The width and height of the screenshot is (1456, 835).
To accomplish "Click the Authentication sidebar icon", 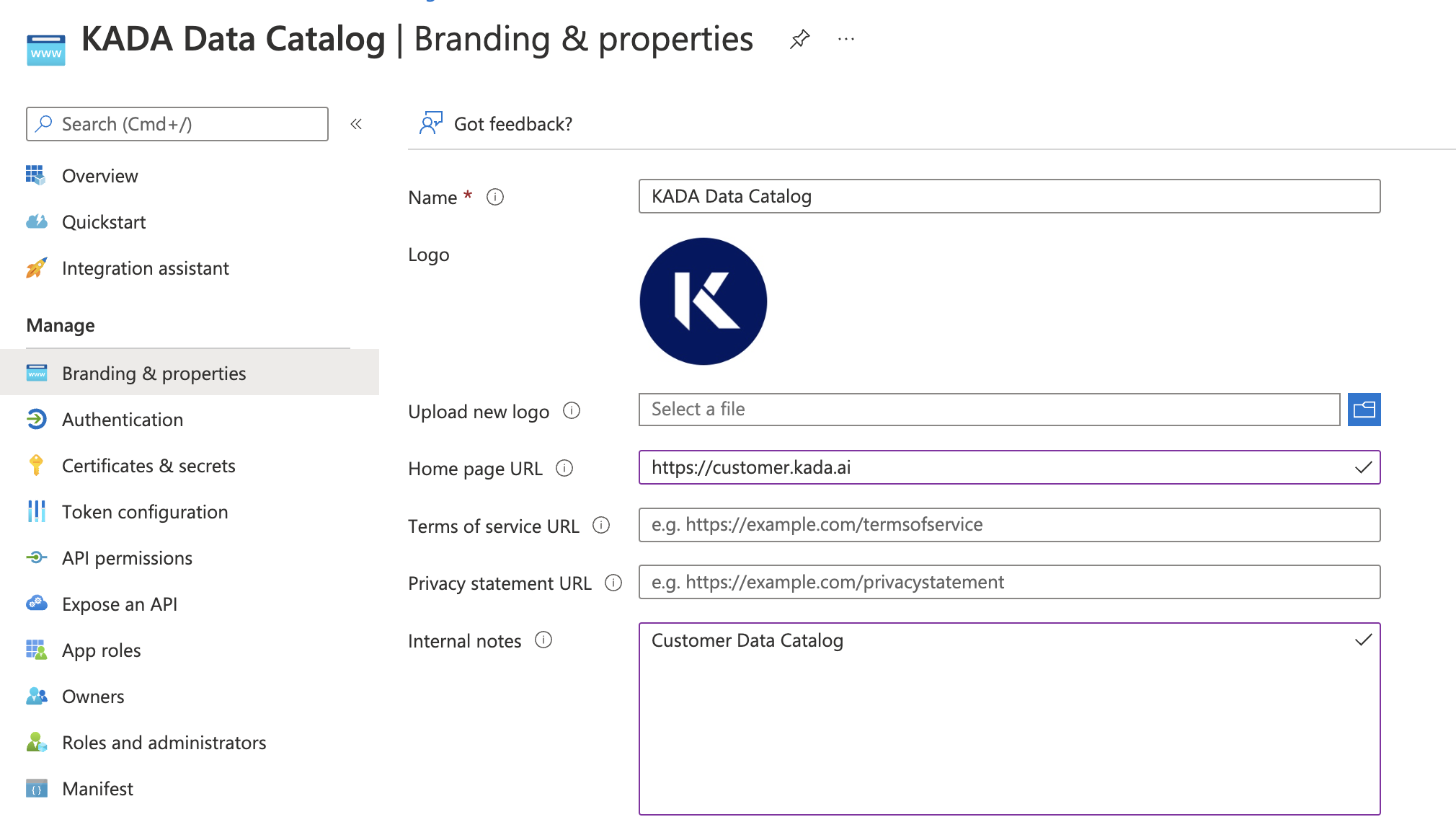I will 37,420.
